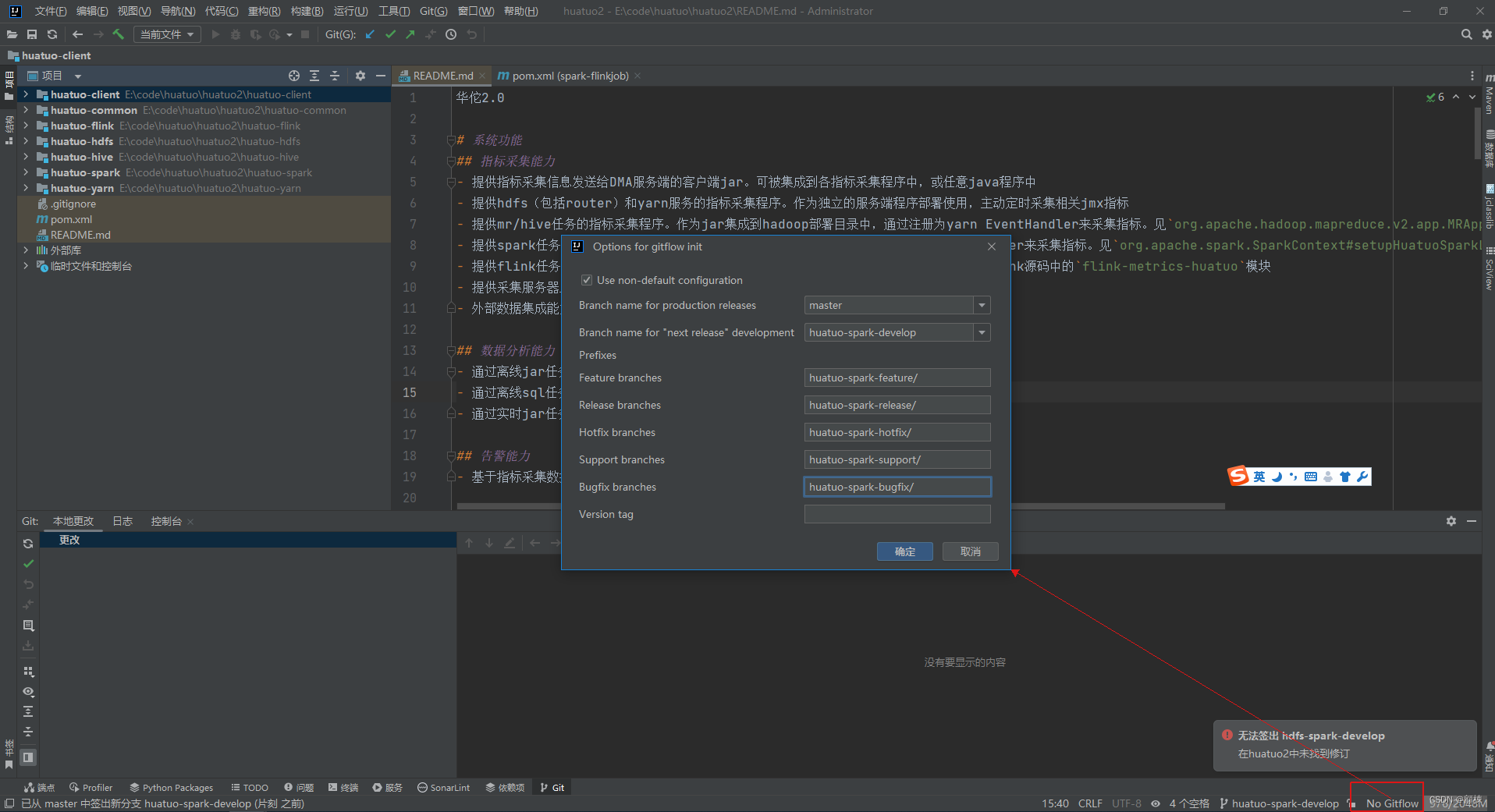Expand huatuo-flink module in tree
The height and width of the screenshot is (812, 1495).
(x=26, y=126)
